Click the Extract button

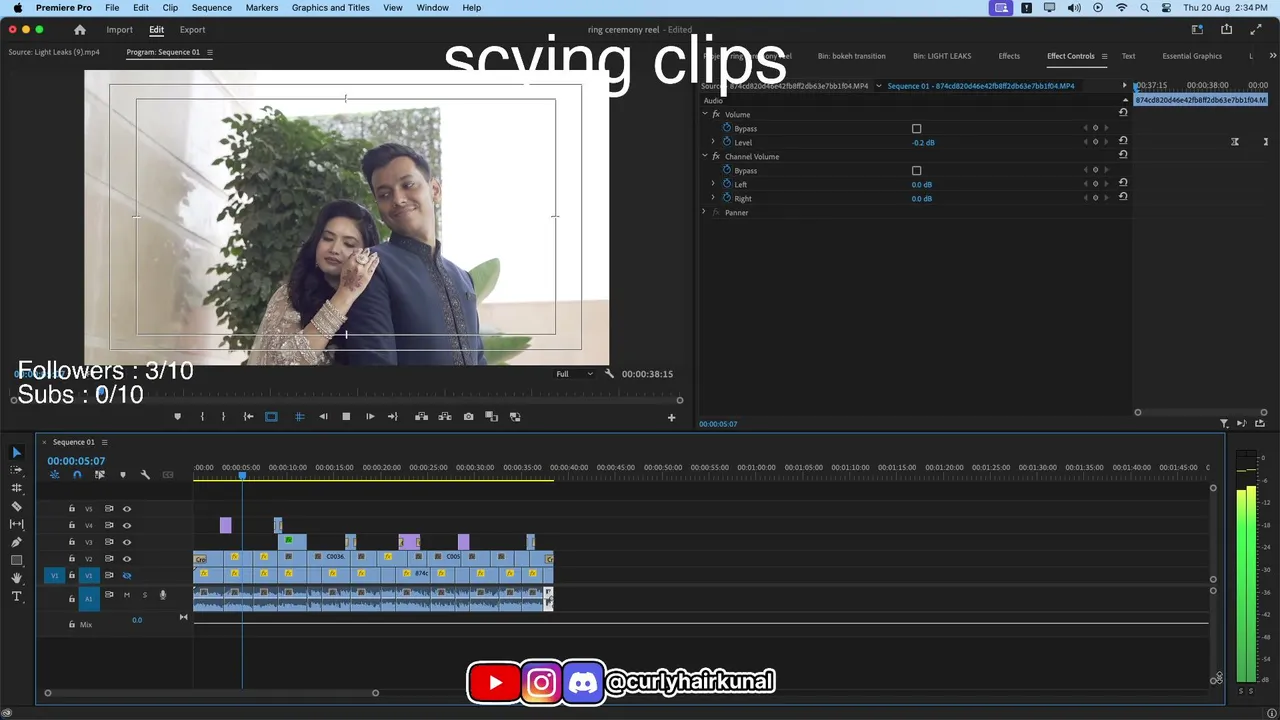pos(445,417)
